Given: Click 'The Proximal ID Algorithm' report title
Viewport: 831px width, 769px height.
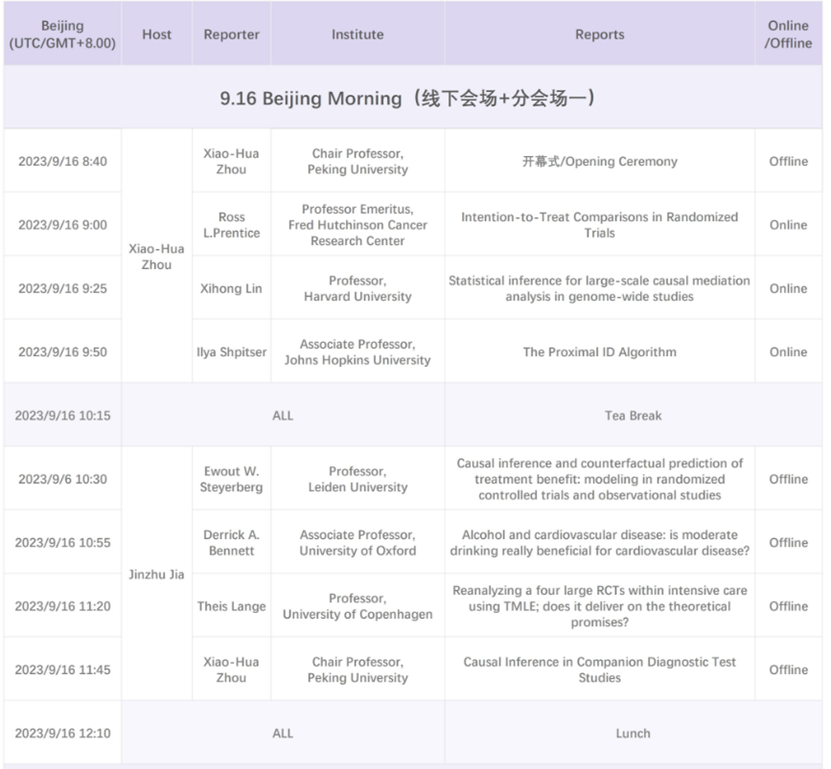Looking at the screenshot, I should (599, 352).
